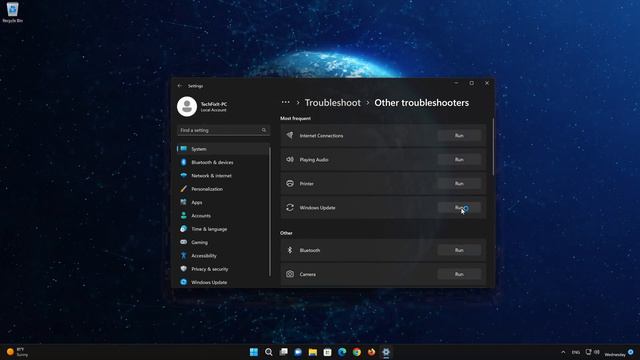640x360 pixels.
Task: Click the Other troubleshooters heading
Action: [x=422, y=103]
